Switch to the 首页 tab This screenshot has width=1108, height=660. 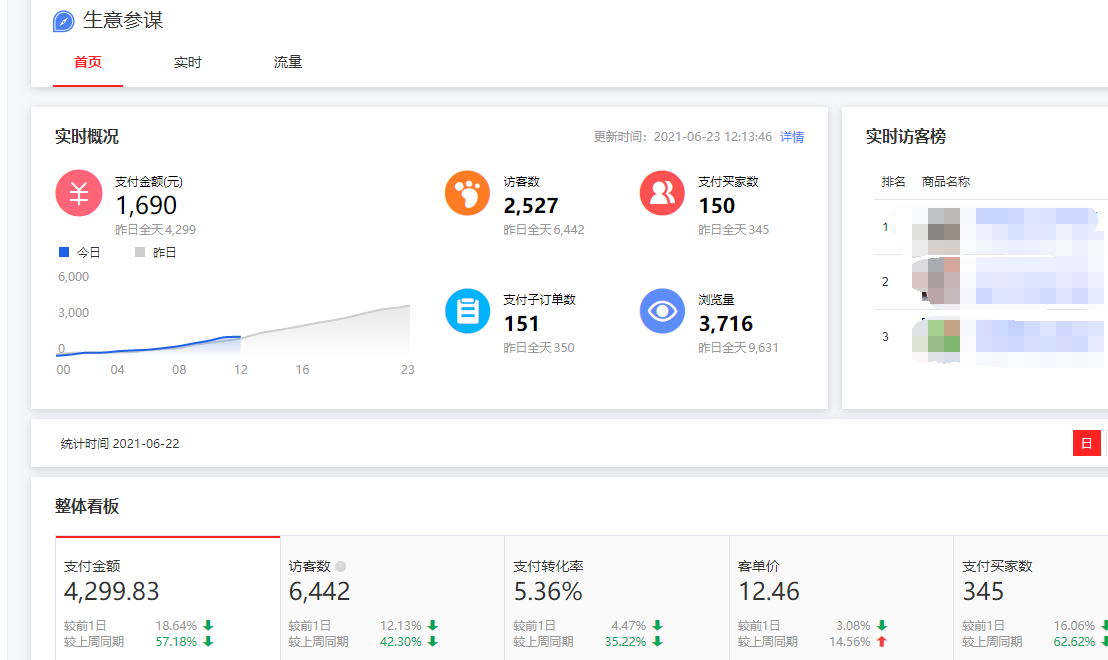[x=88, y=62]
